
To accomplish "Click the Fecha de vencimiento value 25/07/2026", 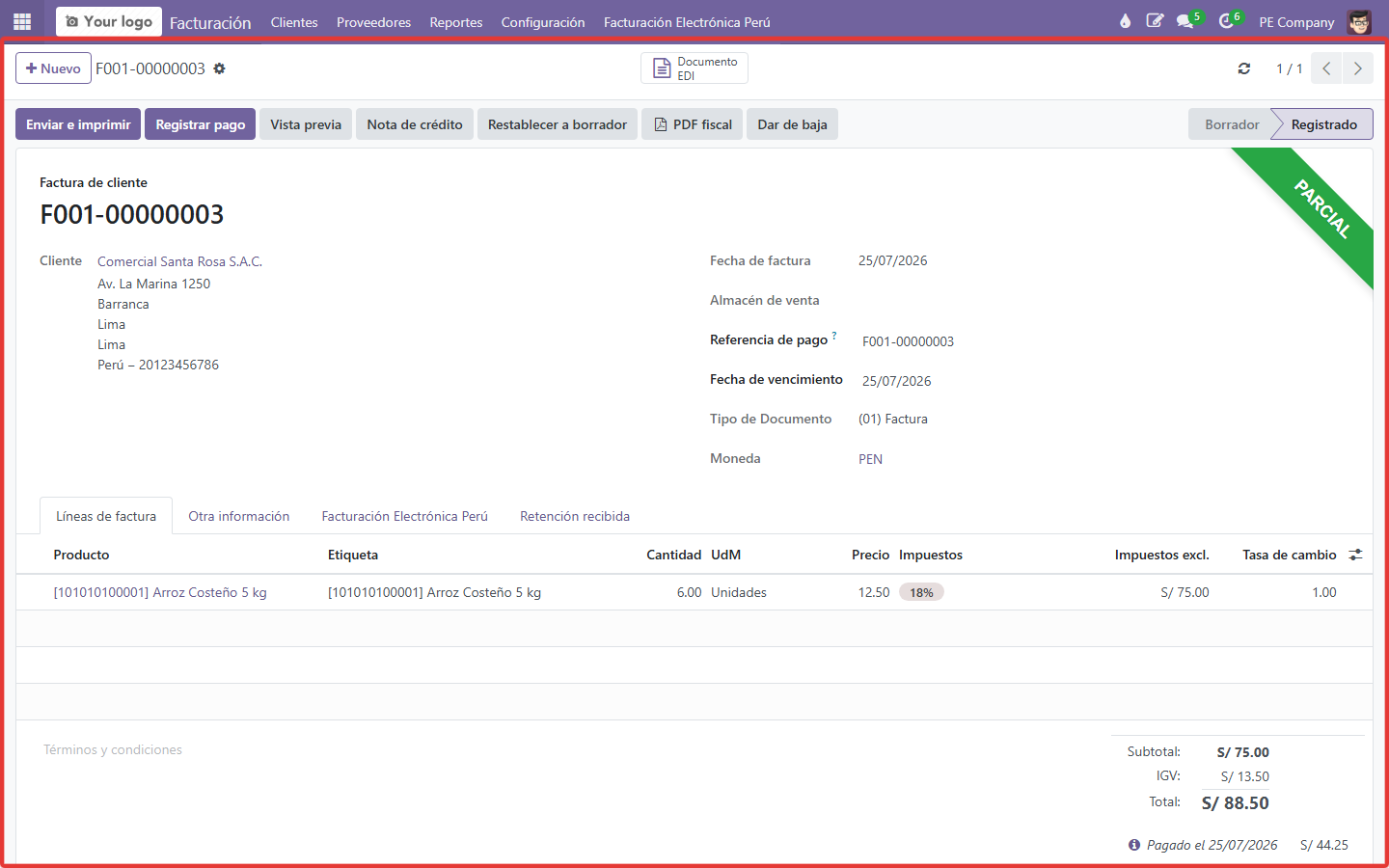I will (897, 381).
